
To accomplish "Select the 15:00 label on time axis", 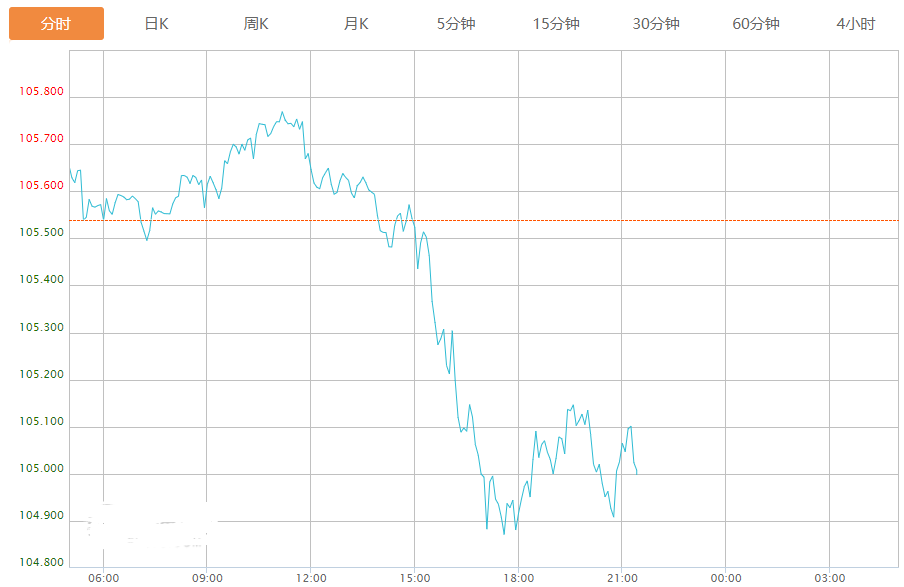I will coord(414,578).
